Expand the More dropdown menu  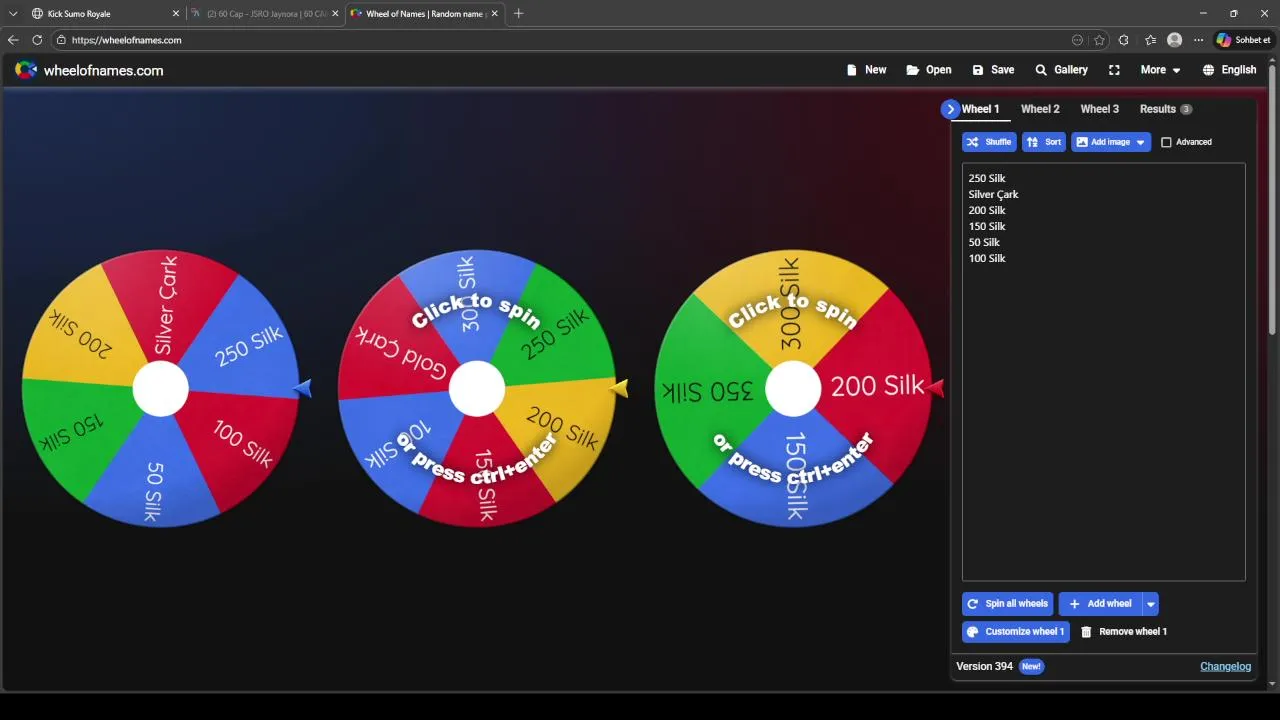[1160, 70]
